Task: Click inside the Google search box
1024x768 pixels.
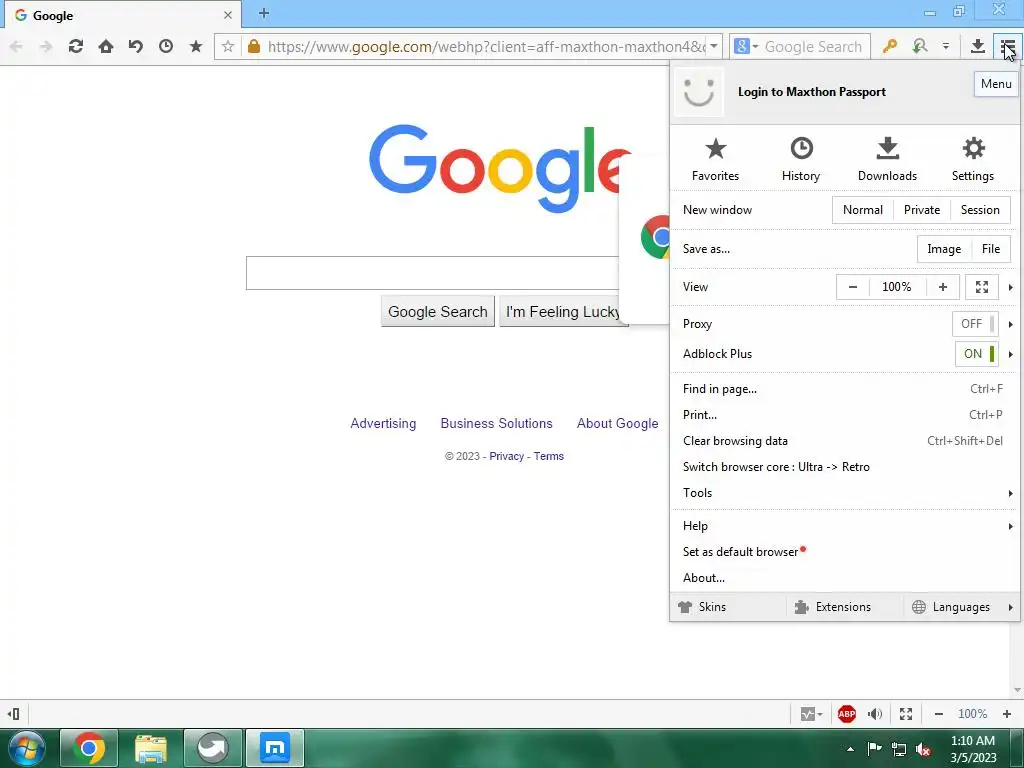Action: click(x=432, y=273)
